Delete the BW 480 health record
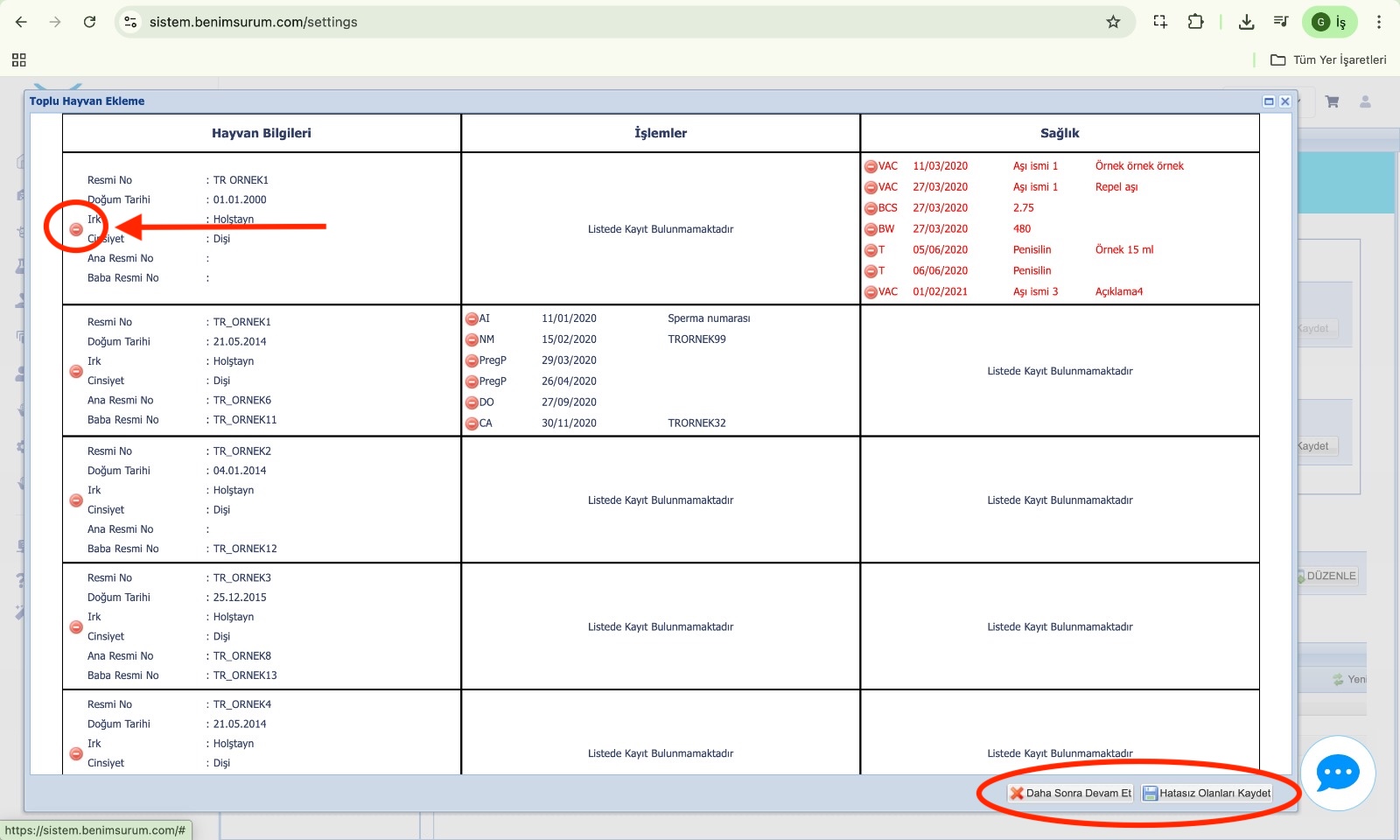This screenshot has width=1400, height=840. click(871, 229)
